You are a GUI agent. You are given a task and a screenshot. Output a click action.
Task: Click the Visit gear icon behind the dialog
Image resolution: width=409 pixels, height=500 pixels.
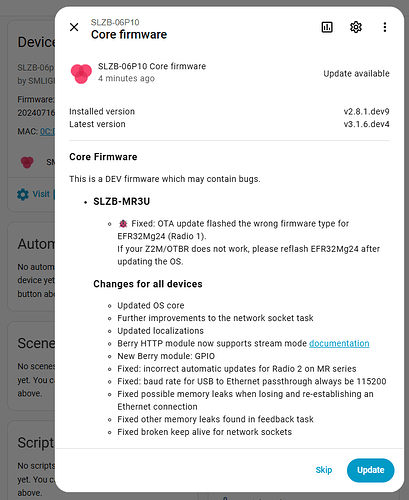coord(23,194)
